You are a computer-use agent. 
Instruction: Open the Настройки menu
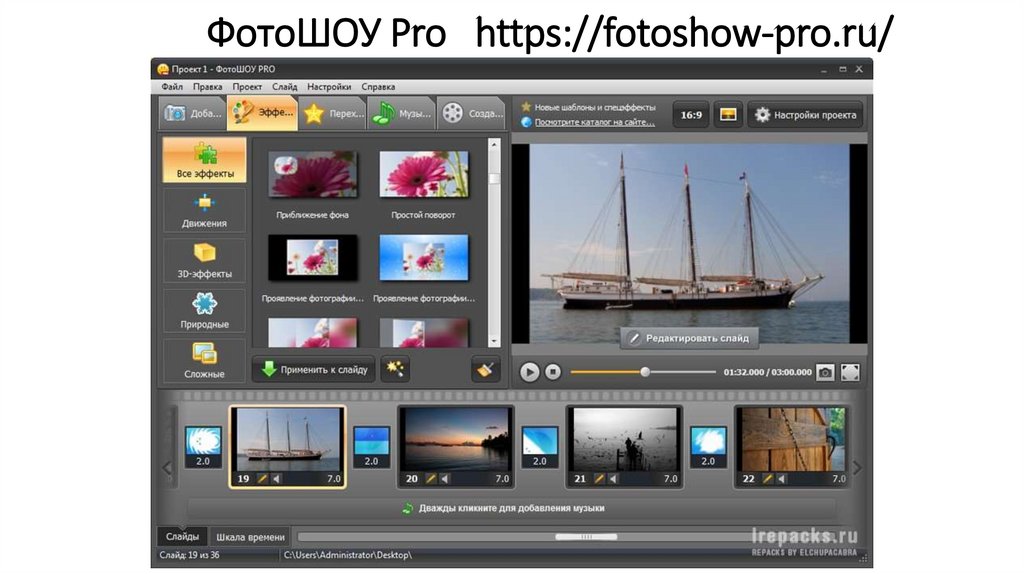[x=329, y=86]
